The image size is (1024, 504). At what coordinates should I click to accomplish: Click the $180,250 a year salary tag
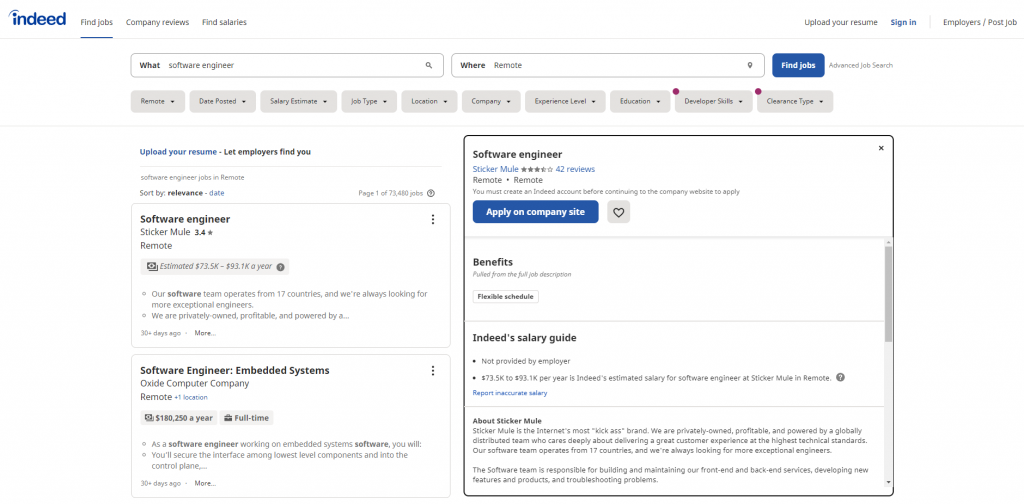[179, 418]
